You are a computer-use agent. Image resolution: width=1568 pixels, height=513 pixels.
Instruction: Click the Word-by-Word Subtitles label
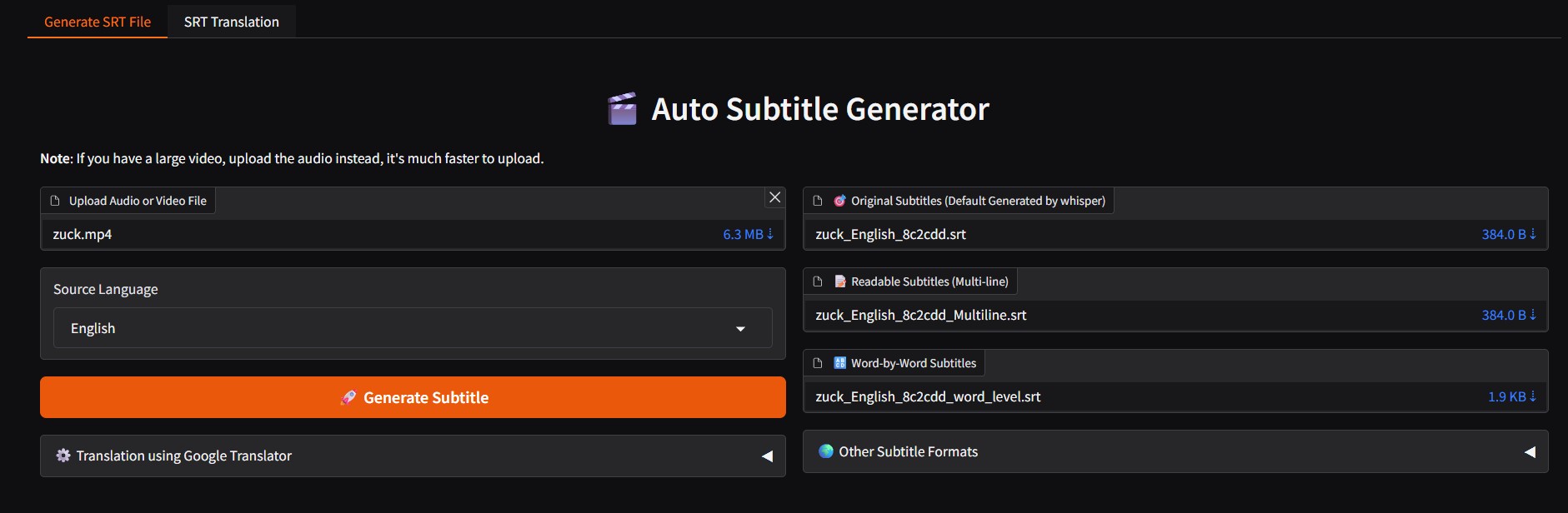[x=914, y=363]
